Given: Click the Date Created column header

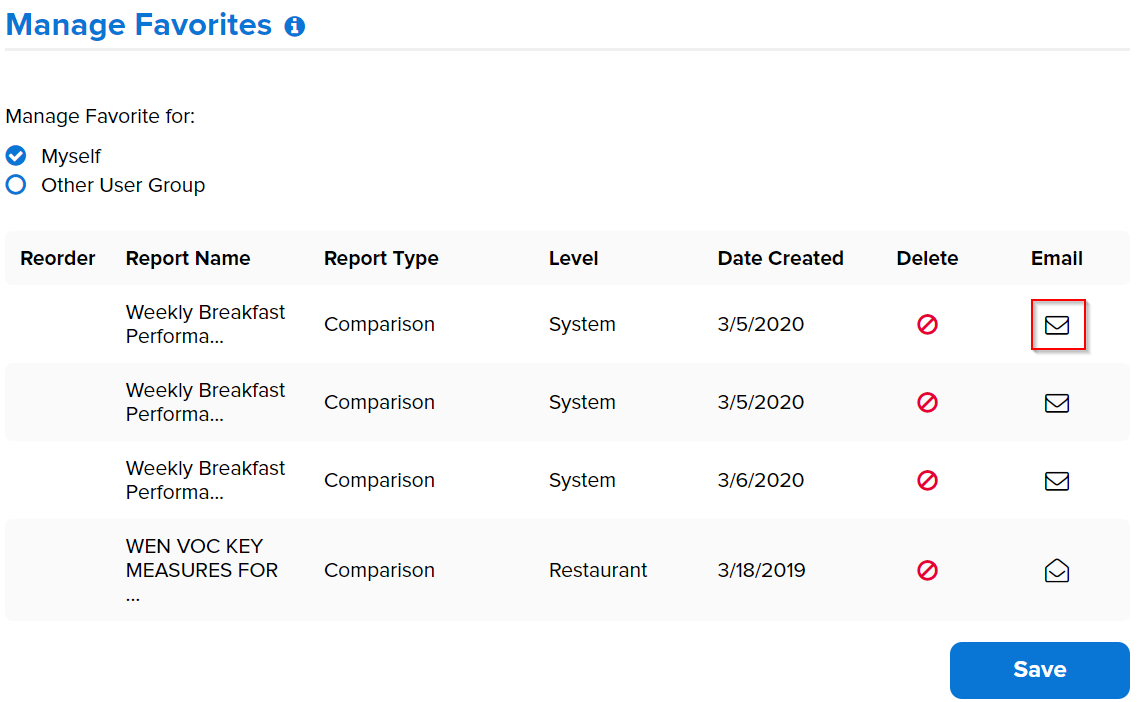Looking at the screenshot, I should coord(780,258).
